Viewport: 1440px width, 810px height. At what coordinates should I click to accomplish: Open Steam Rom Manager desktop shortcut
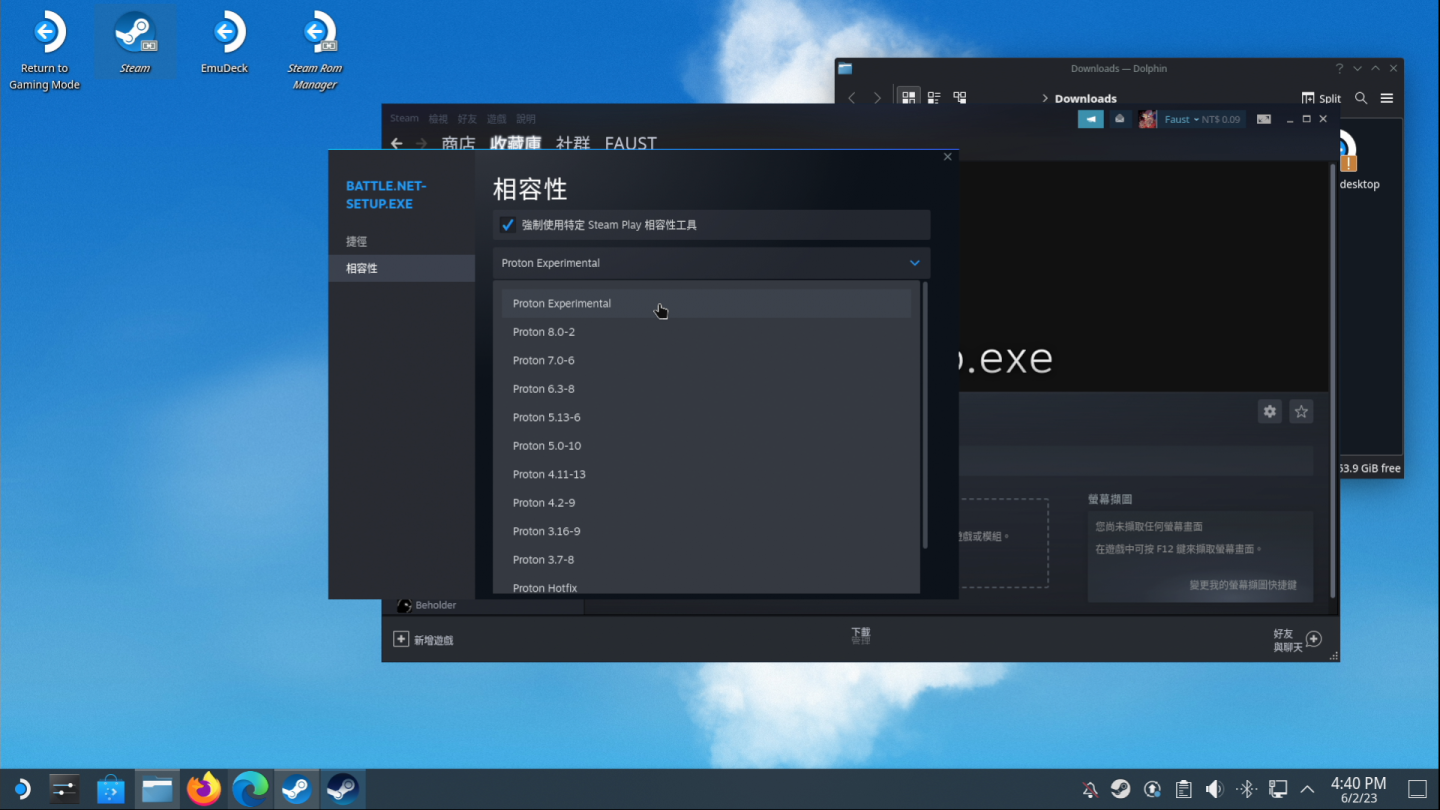315,51
